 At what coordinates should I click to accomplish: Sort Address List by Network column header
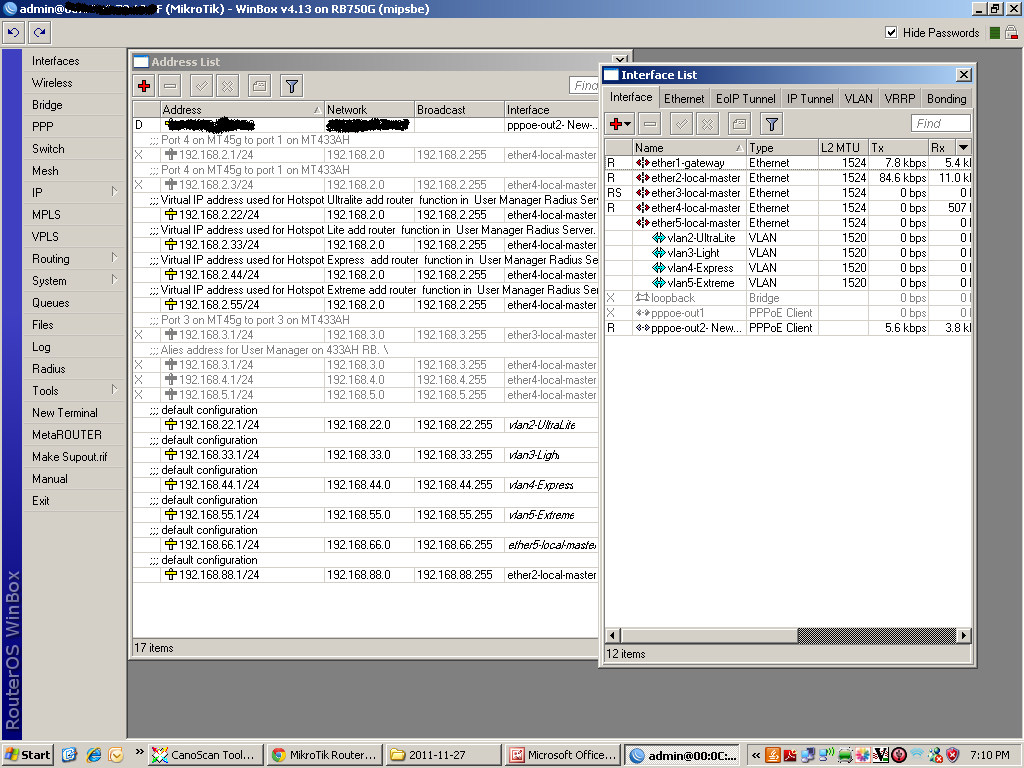(369, 110)
